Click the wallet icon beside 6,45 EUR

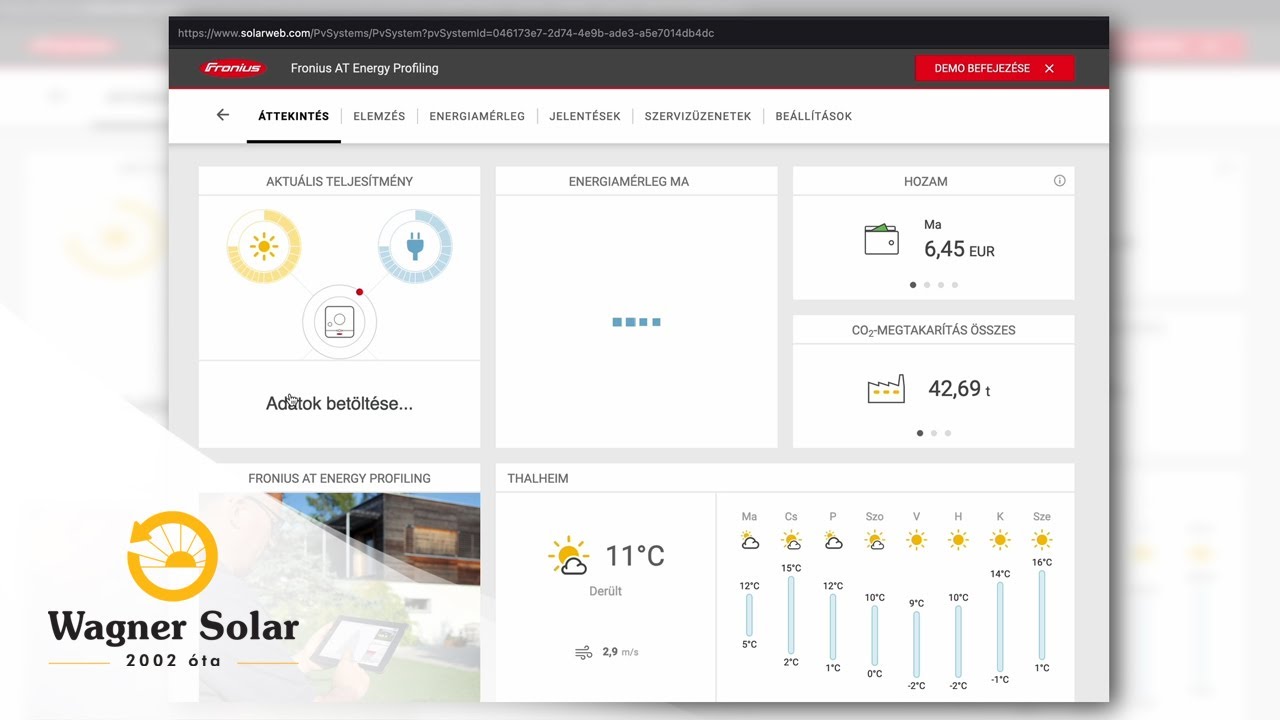pyautogui.click(x=881, y=239)
